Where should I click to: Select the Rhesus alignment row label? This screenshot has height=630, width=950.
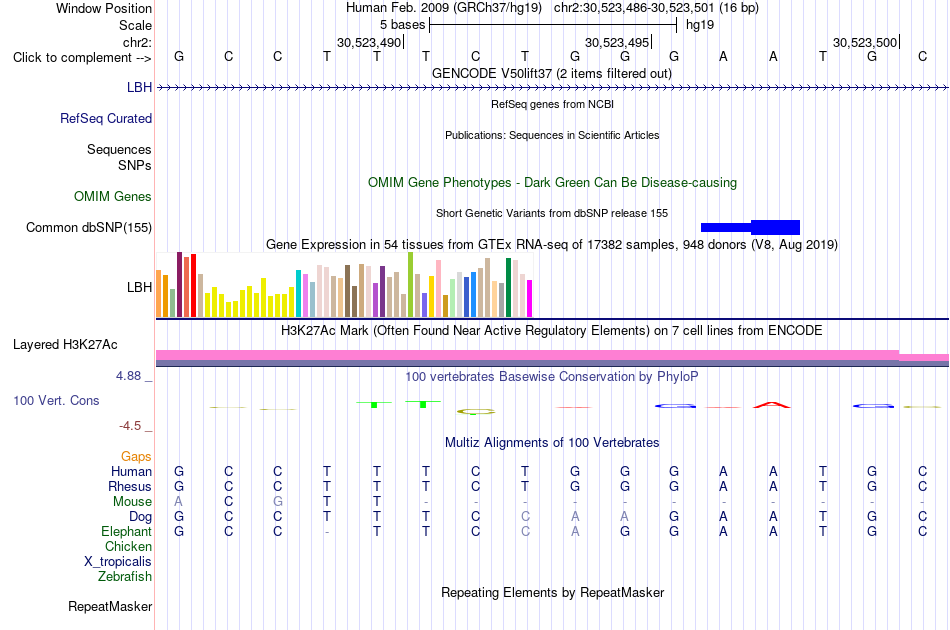[130, 486]
